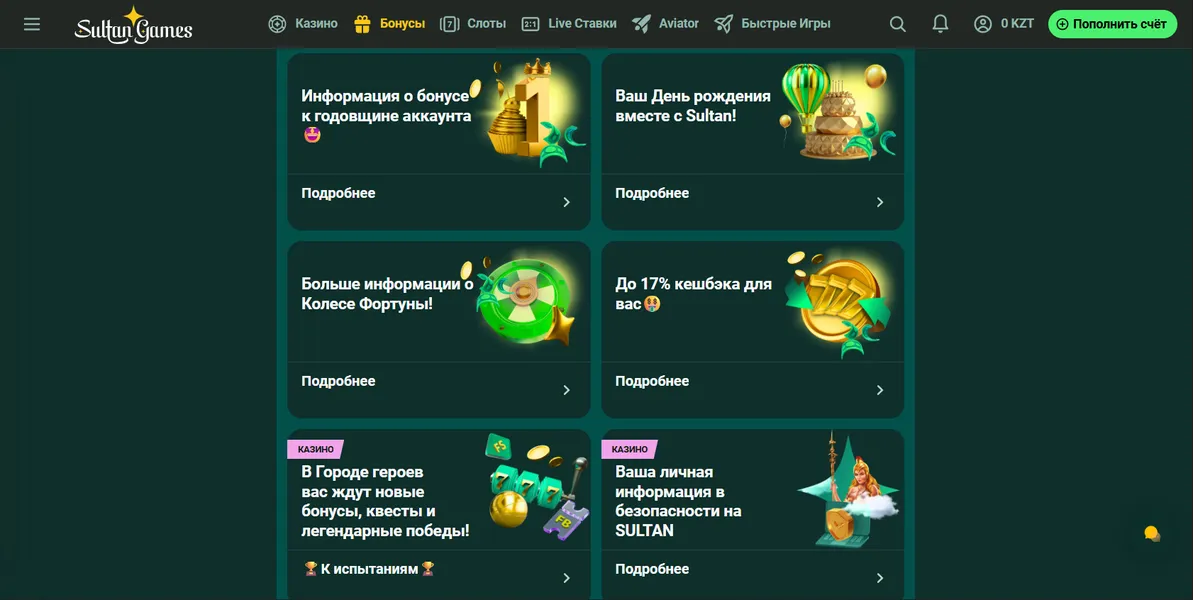Image resolution: width=1193 pixels, height=600 pixels.
Task: Open the notifications bell
Action: point(940,24)
